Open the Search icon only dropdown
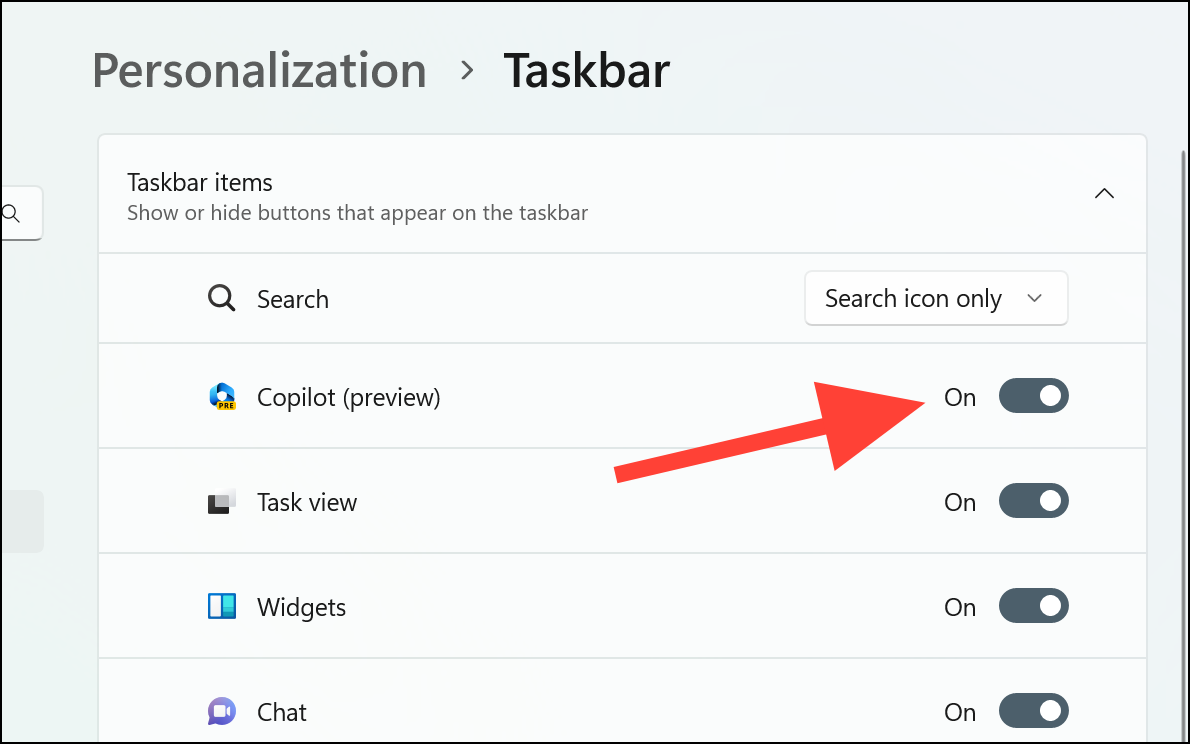This screenshot has width=1190, height=744. click(935, 298)
